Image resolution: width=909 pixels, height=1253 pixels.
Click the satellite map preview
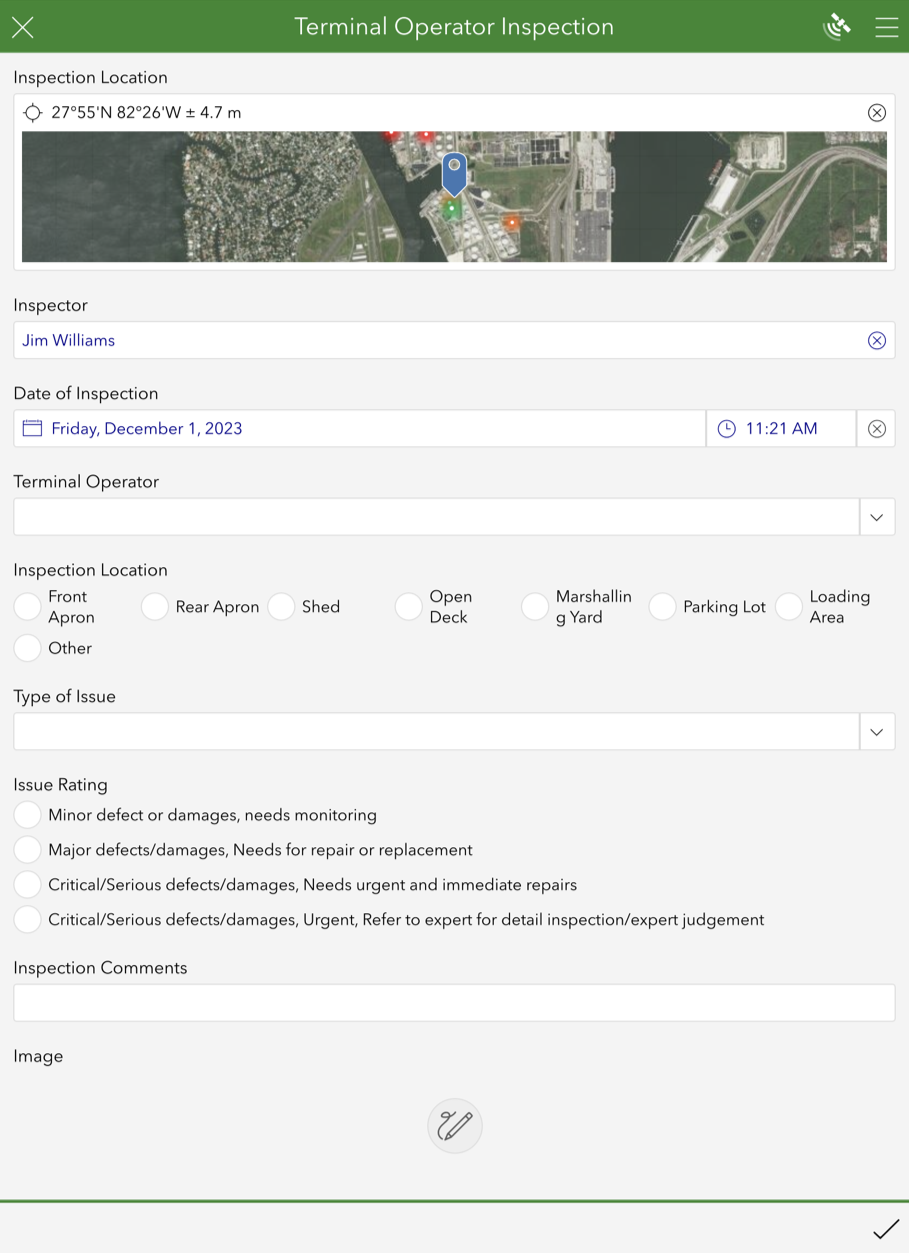click(454, 196)
